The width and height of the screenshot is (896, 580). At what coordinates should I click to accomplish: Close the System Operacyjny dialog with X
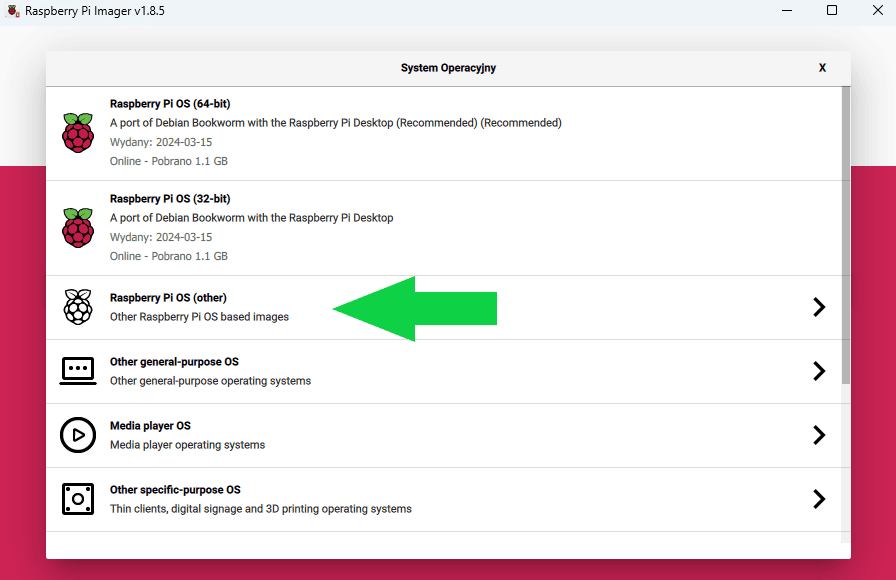(x=822, y=67)
